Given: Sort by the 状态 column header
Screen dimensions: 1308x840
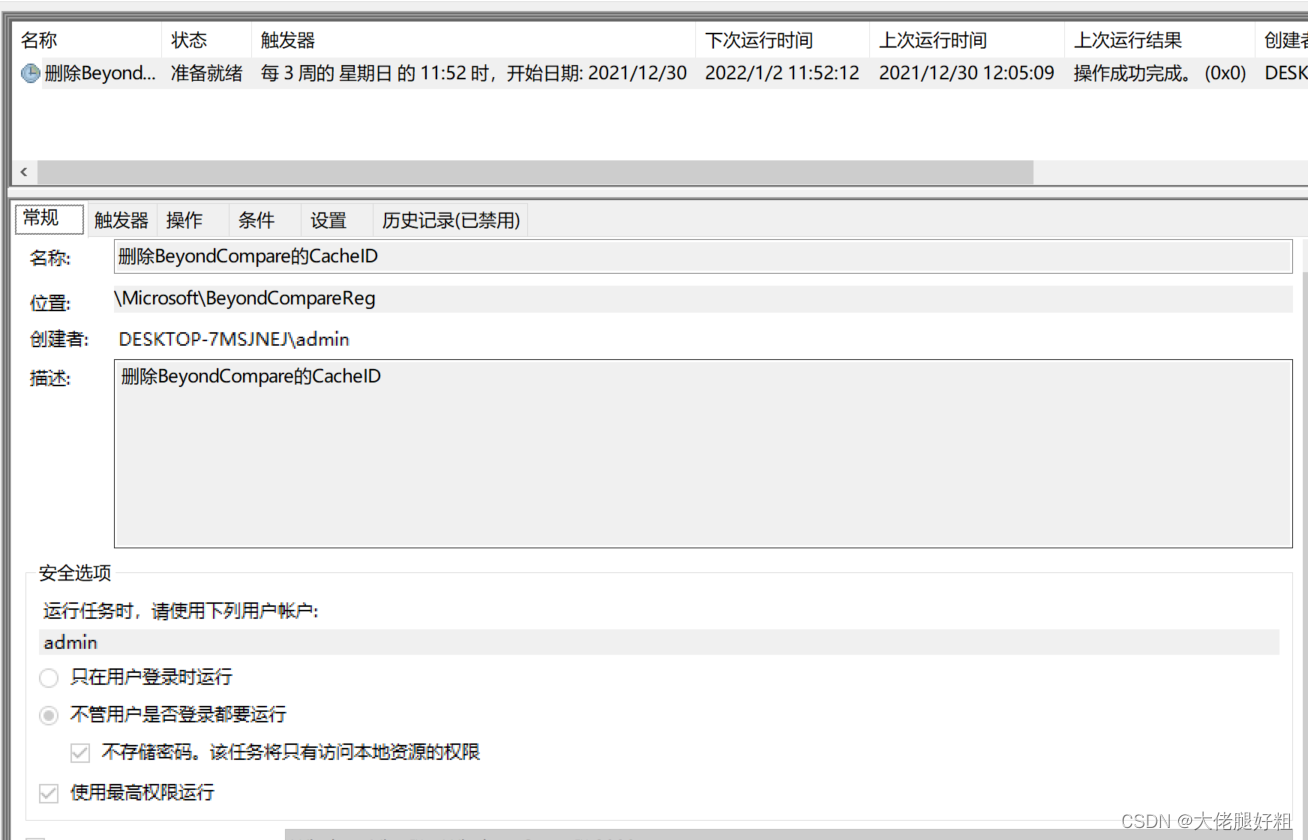Looking at the screenshot, I should [x=206, y=40].
